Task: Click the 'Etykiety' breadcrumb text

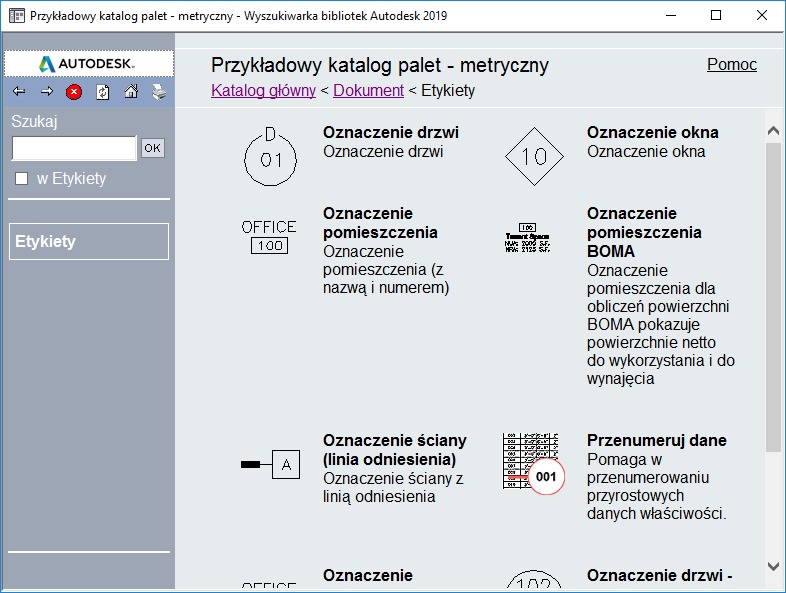Action: pyautogui.click(x=448, y=90)
